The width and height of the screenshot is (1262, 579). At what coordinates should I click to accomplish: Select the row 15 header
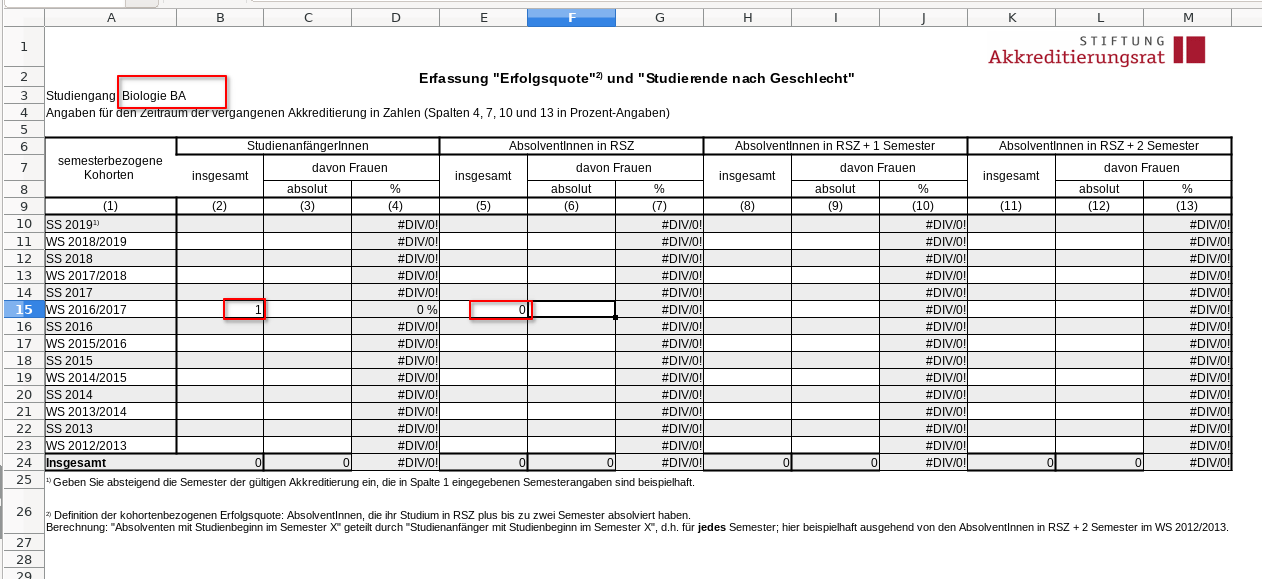click(22, 310)
